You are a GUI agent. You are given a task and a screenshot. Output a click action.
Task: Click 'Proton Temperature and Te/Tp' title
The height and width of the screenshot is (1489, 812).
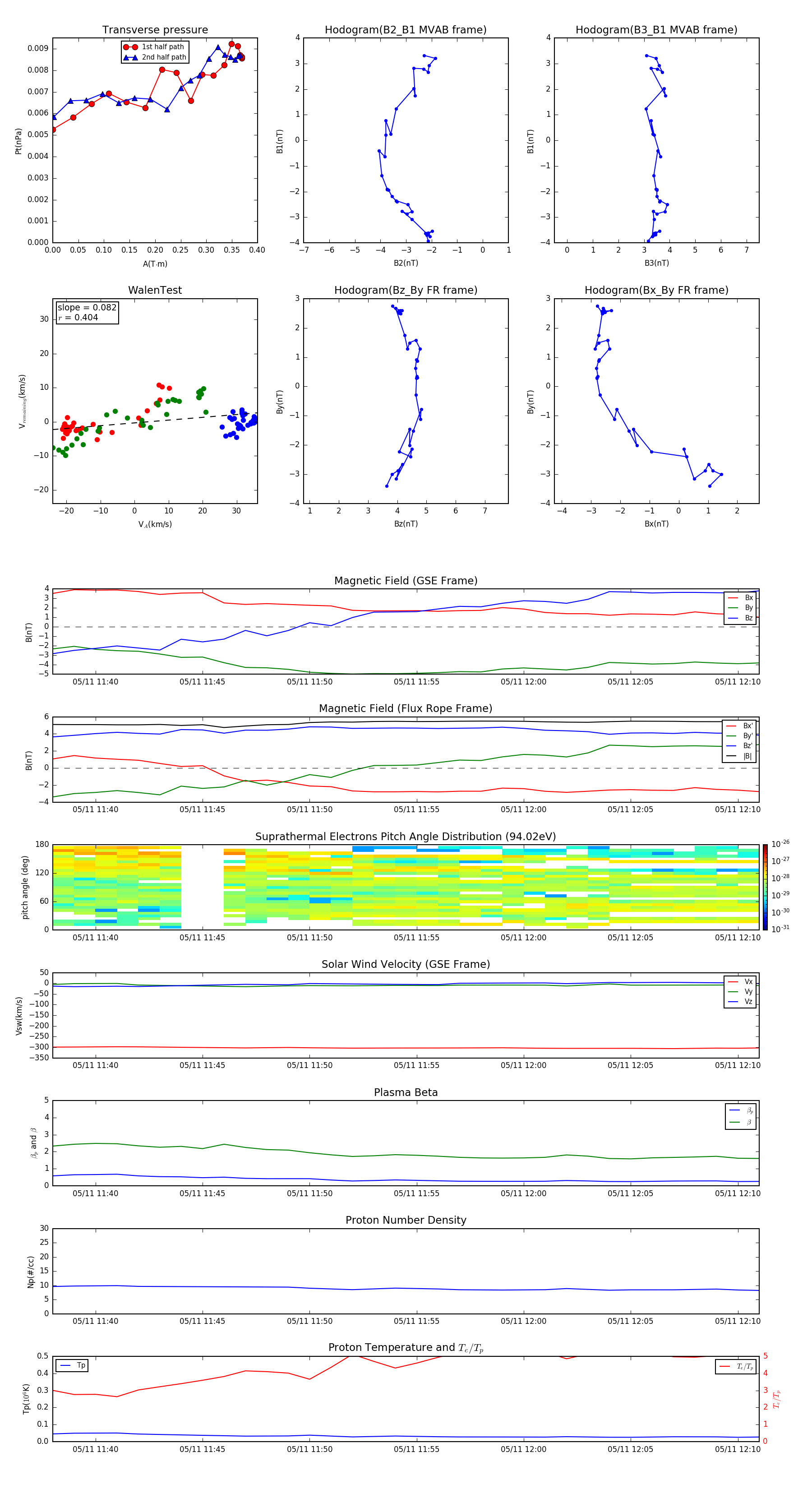[x=406, y=1348]
